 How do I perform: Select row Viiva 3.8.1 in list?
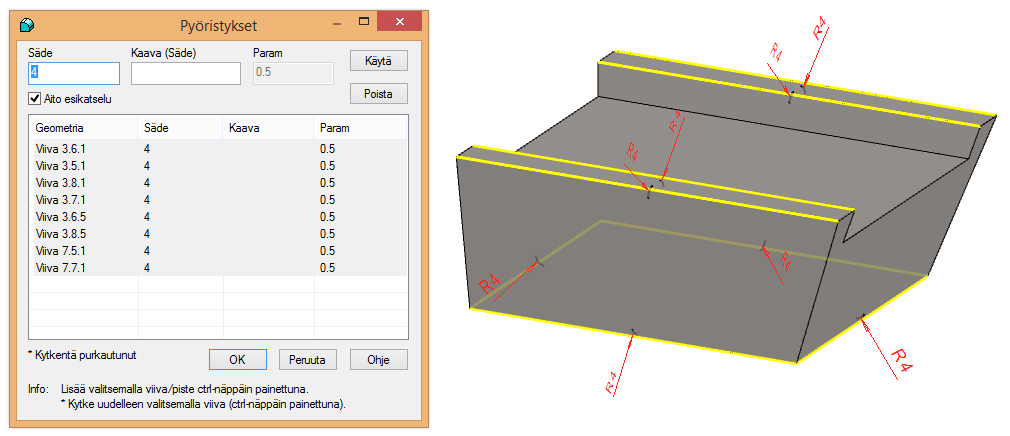[x=62, y=183]
